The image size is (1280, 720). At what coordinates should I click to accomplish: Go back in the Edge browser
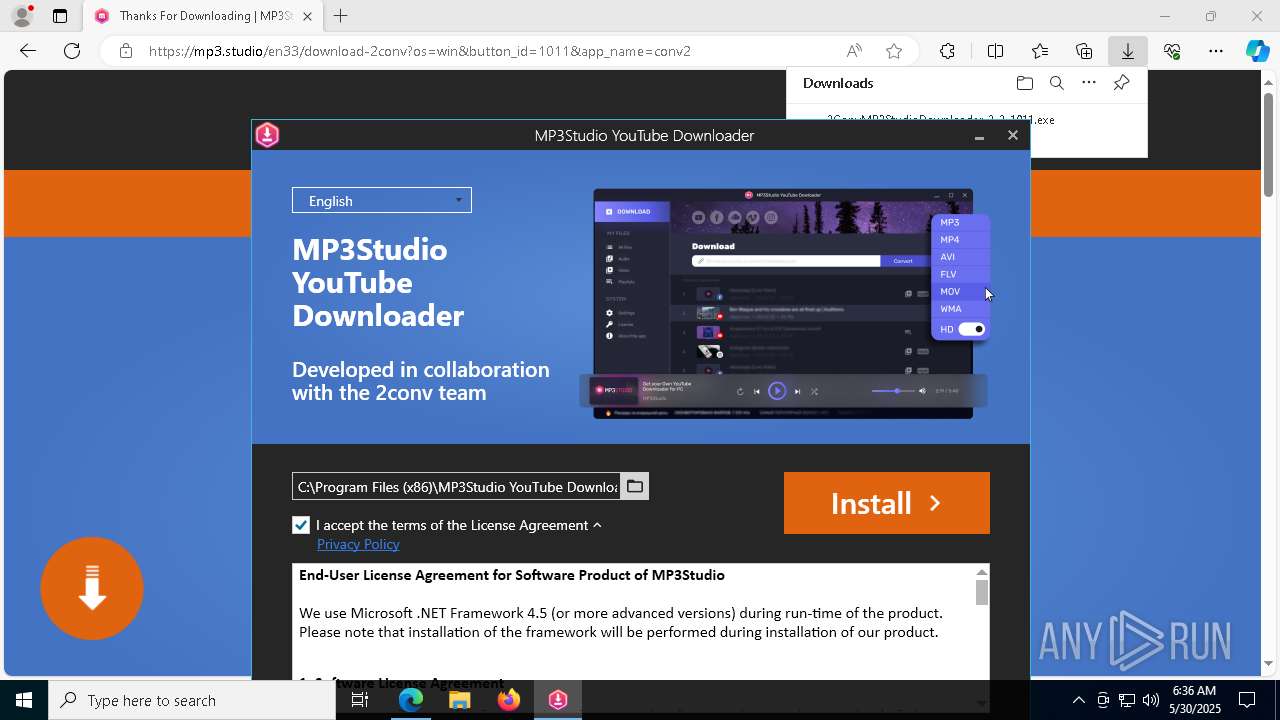(28, 51)
